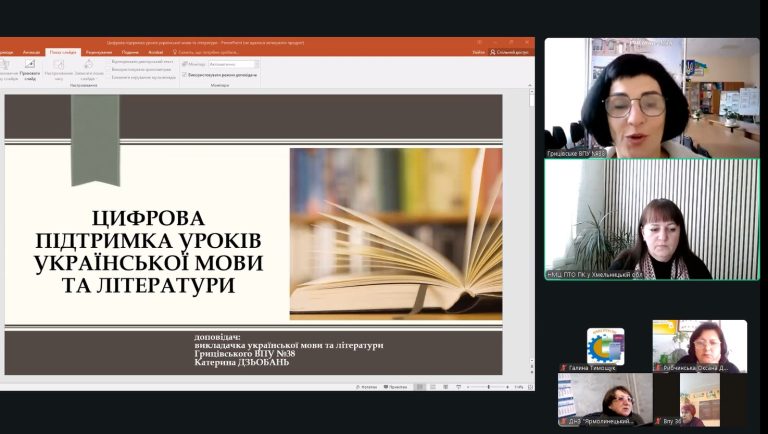
Task: Click the muted mic icon beside Галина Тимощук
Action: tap(564, 367)
